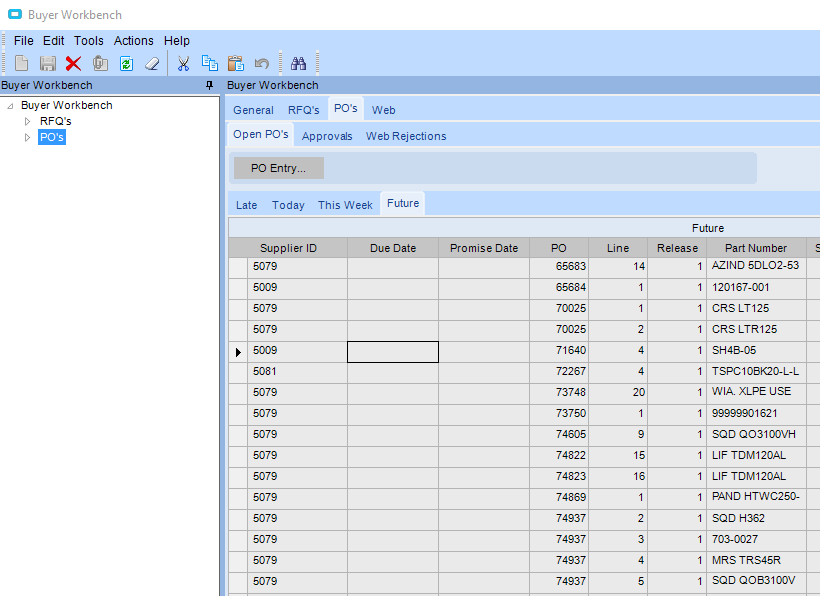Image resolution: width=820 pixels, height=596 pixels.
Task: Click part number 120167-001
Action: 756,289
